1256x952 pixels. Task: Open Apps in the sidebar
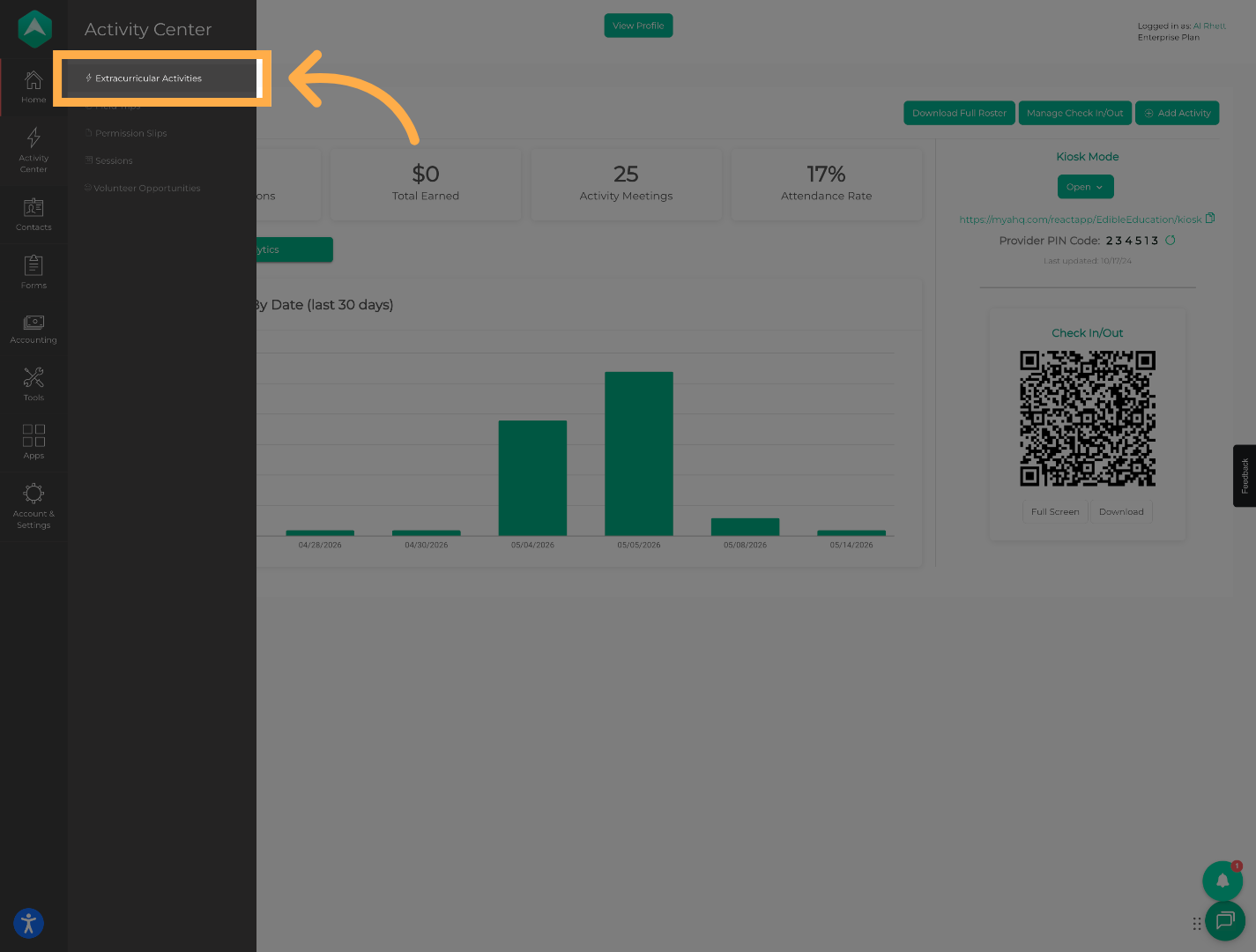coord(33,442)
